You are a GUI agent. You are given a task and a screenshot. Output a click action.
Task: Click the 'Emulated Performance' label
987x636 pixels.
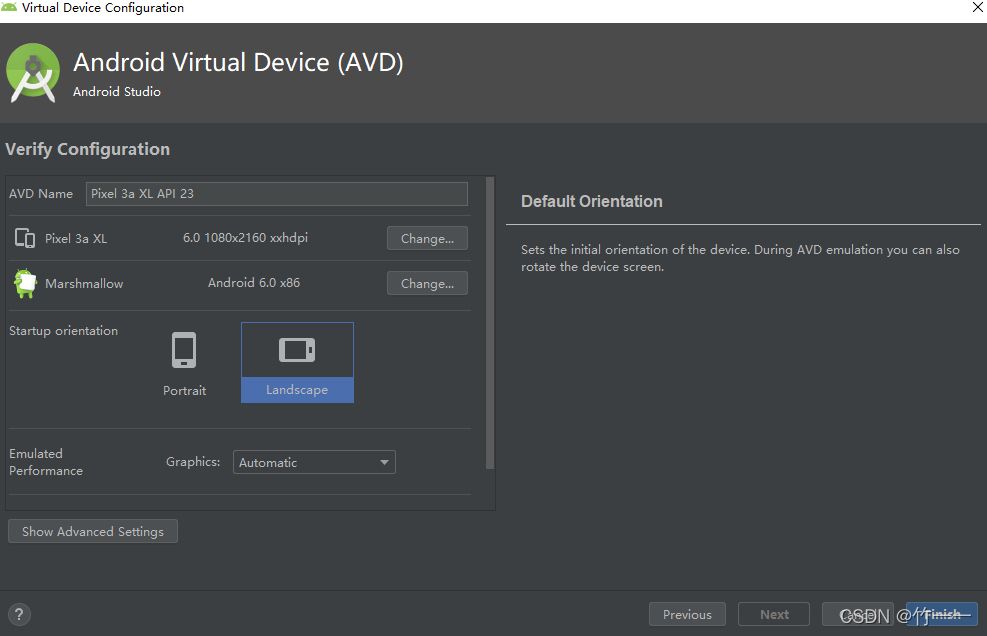(46, 462)
